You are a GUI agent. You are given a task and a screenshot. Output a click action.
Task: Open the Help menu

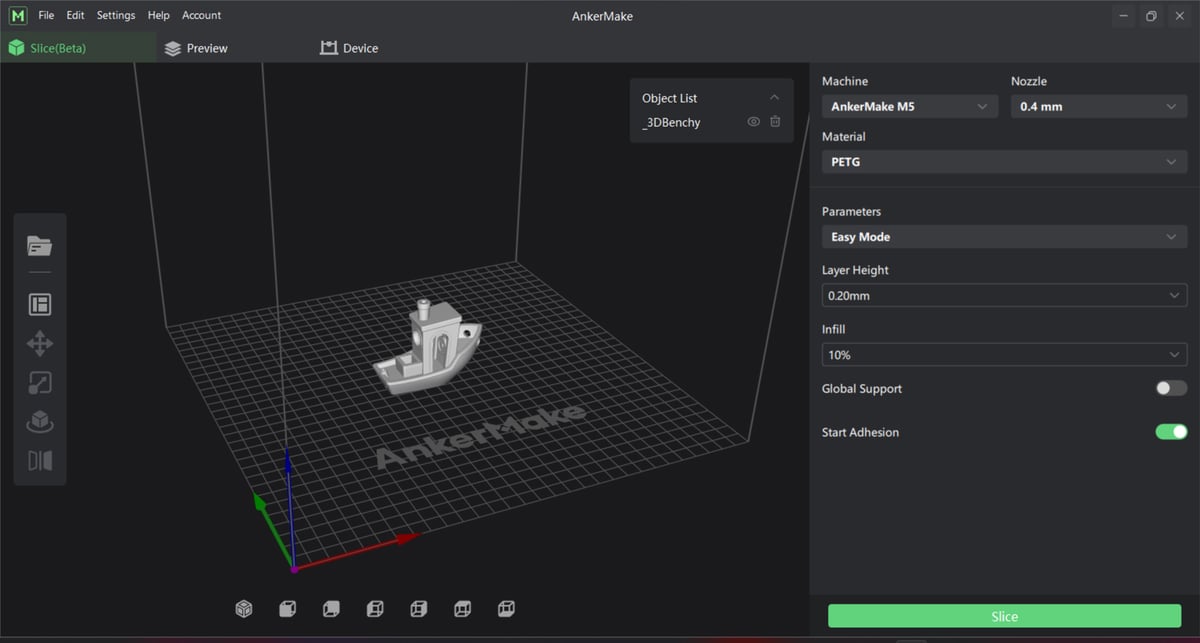(x=158, y=15)
